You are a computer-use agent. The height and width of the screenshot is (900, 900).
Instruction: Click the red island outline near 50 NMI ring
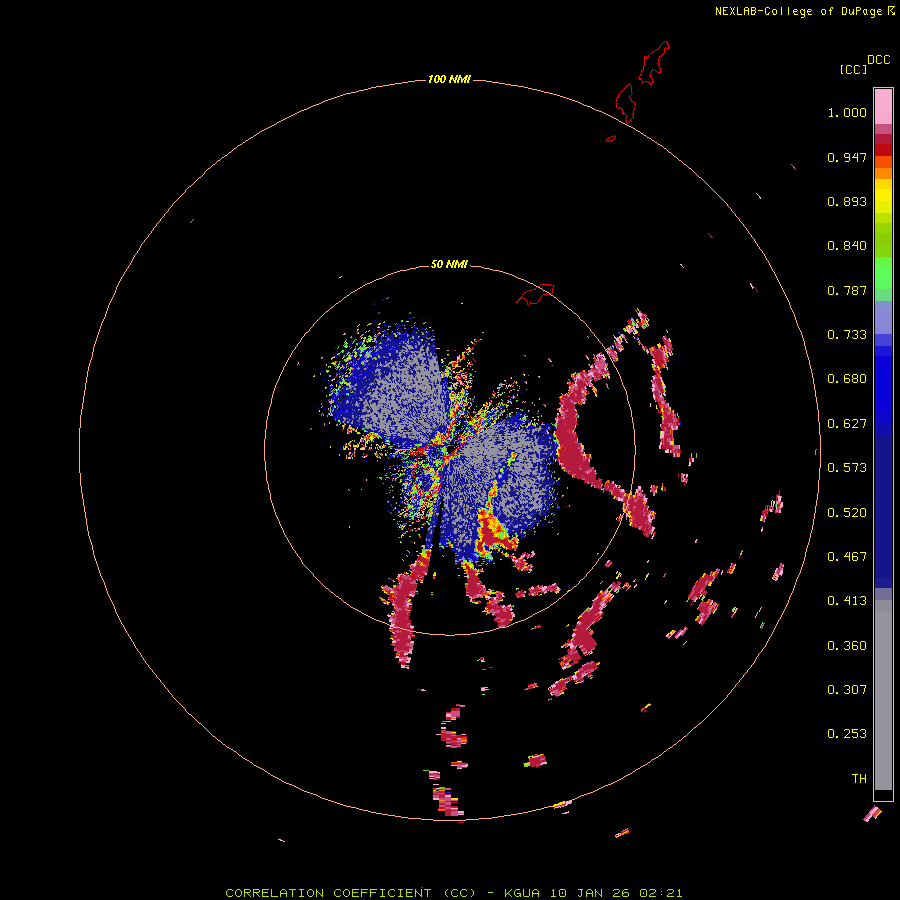tap(535, 293)
